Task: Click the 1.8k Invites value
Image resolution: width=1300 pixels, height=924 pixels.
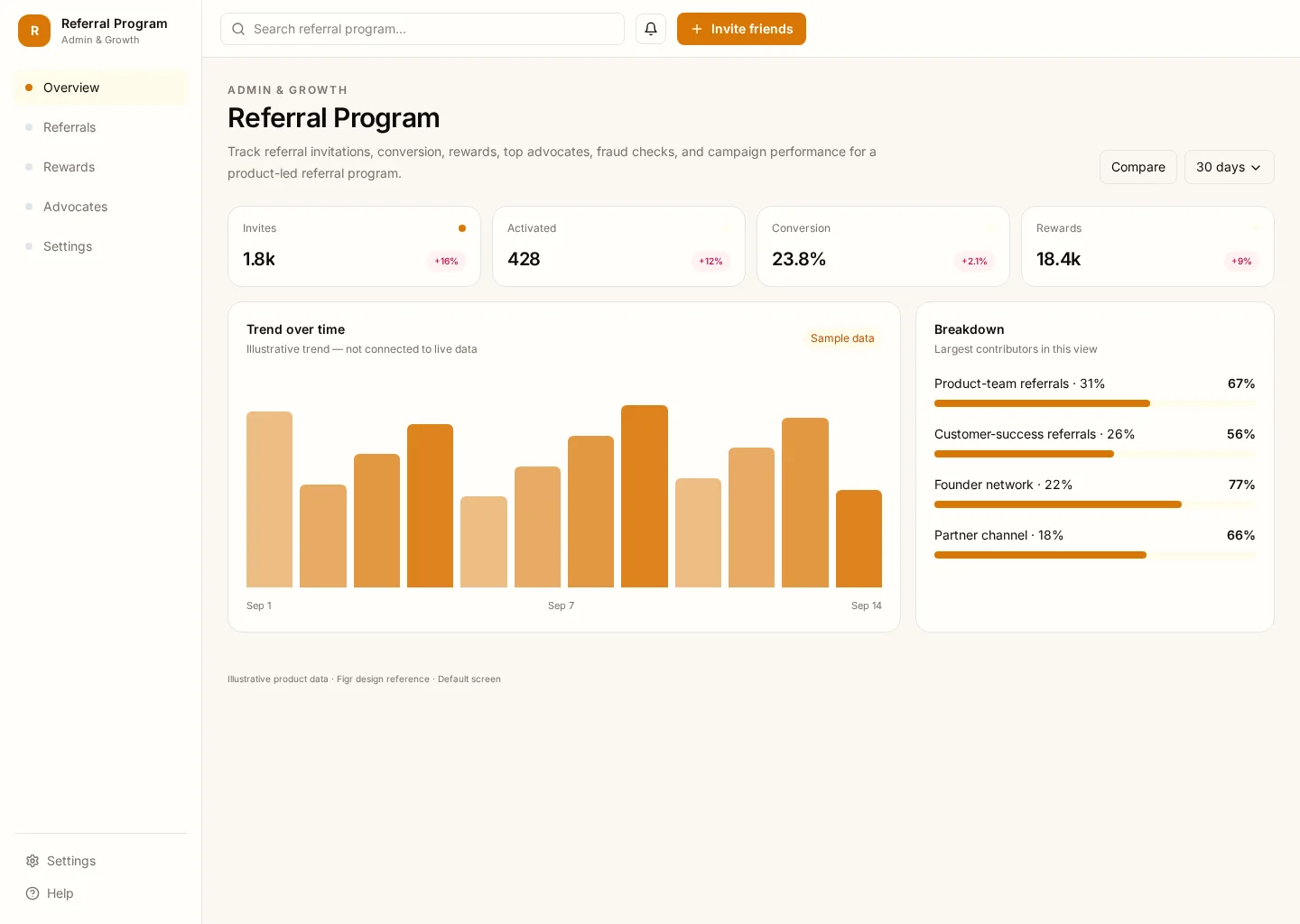Action: point(259,259)
